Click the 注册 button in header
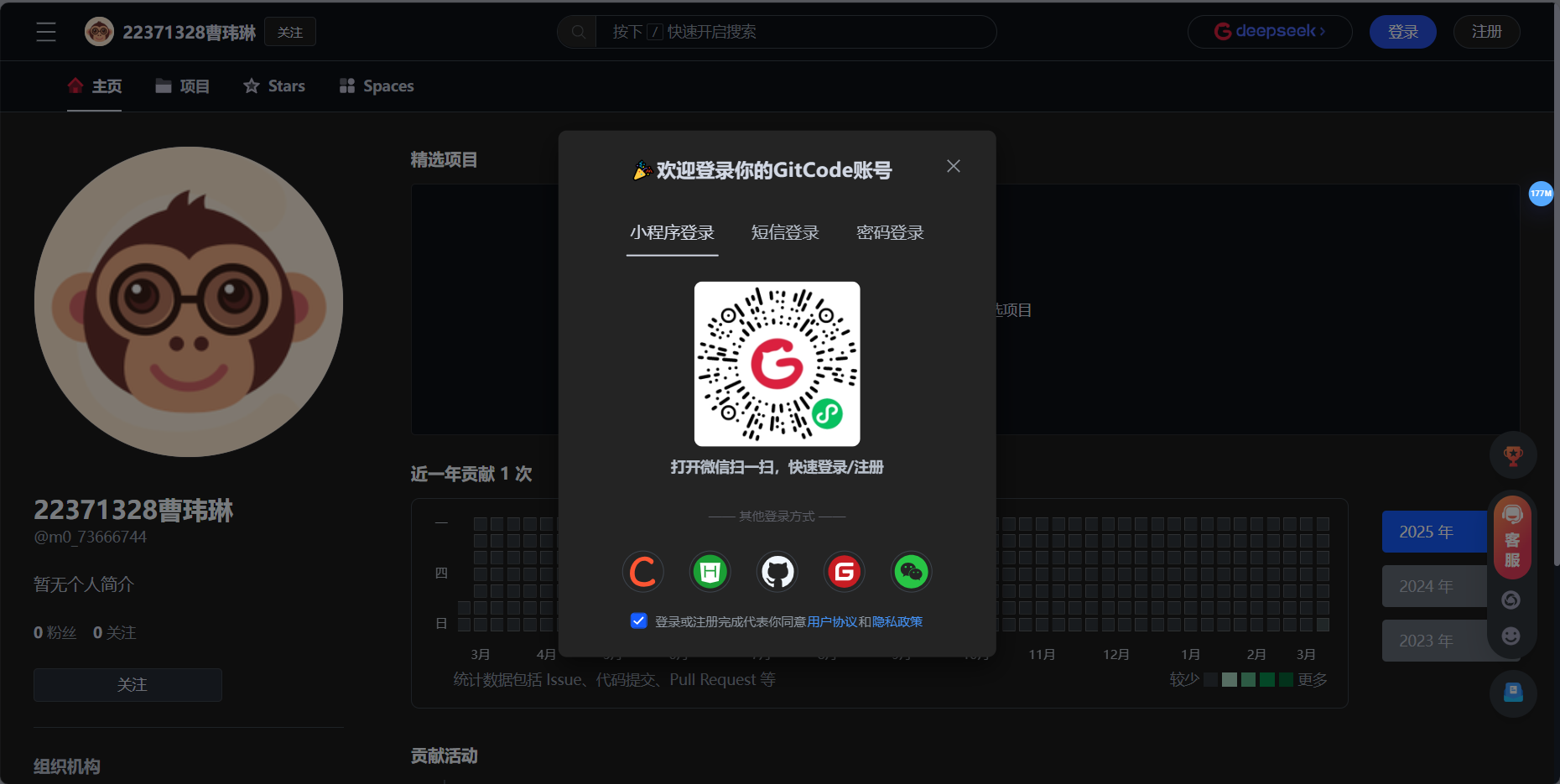The image size is (1560, 784). click(x=1487, y=32)
